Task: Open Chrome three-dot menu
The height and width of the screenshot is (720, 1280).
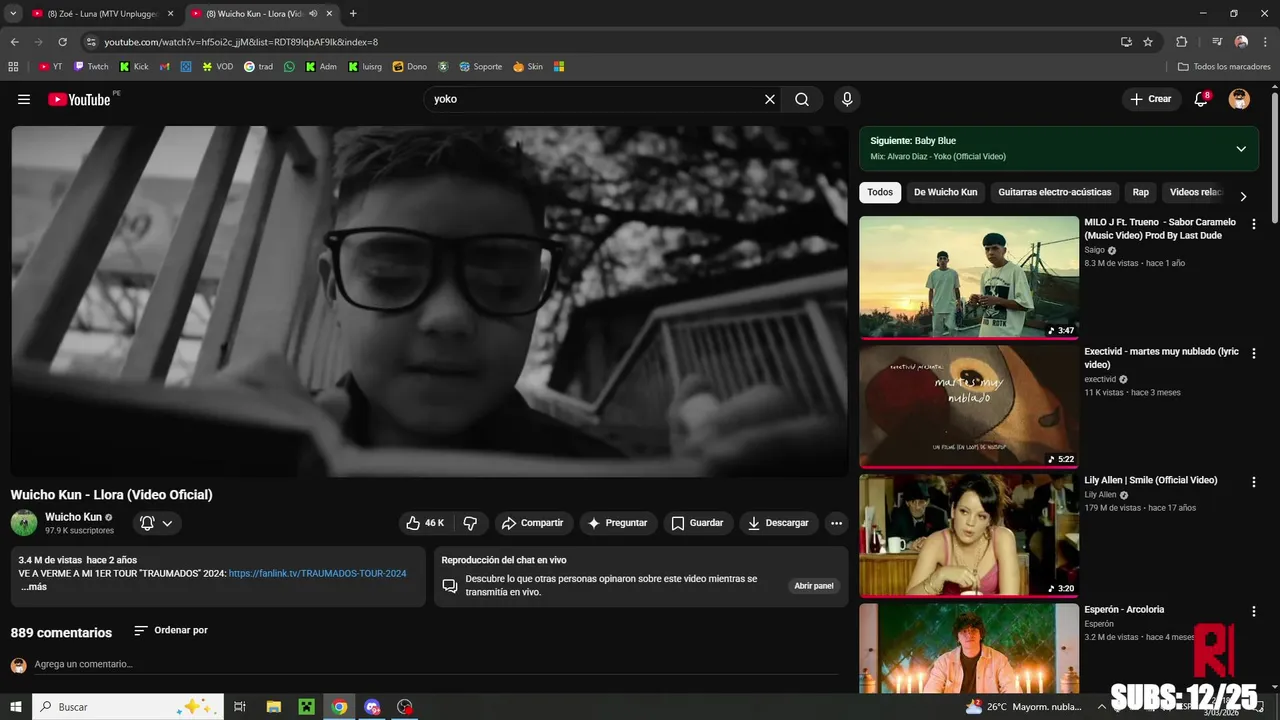Action: pos(1265,42)
